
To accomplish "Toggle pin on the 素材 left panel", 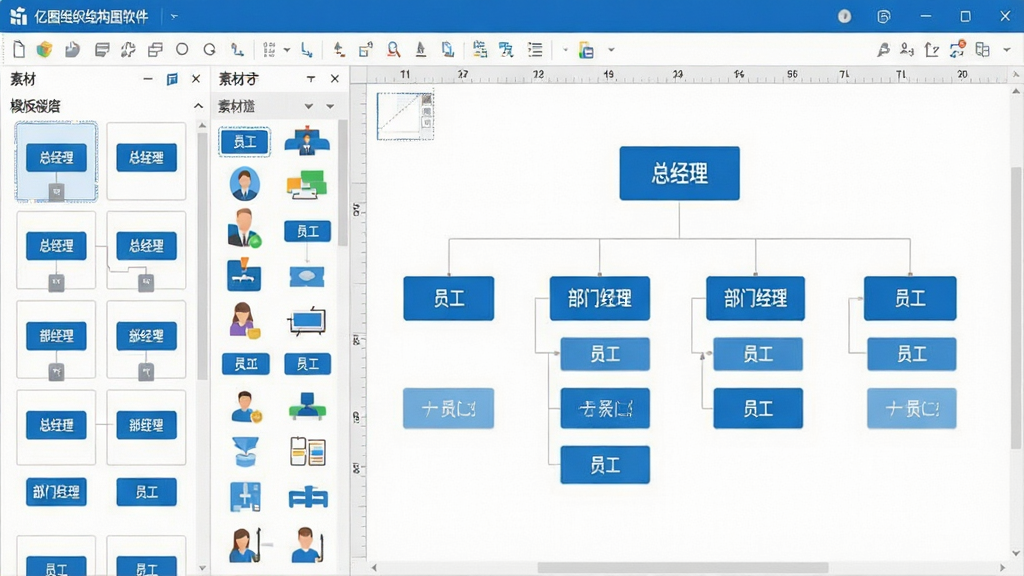I will tap(172, 79).
